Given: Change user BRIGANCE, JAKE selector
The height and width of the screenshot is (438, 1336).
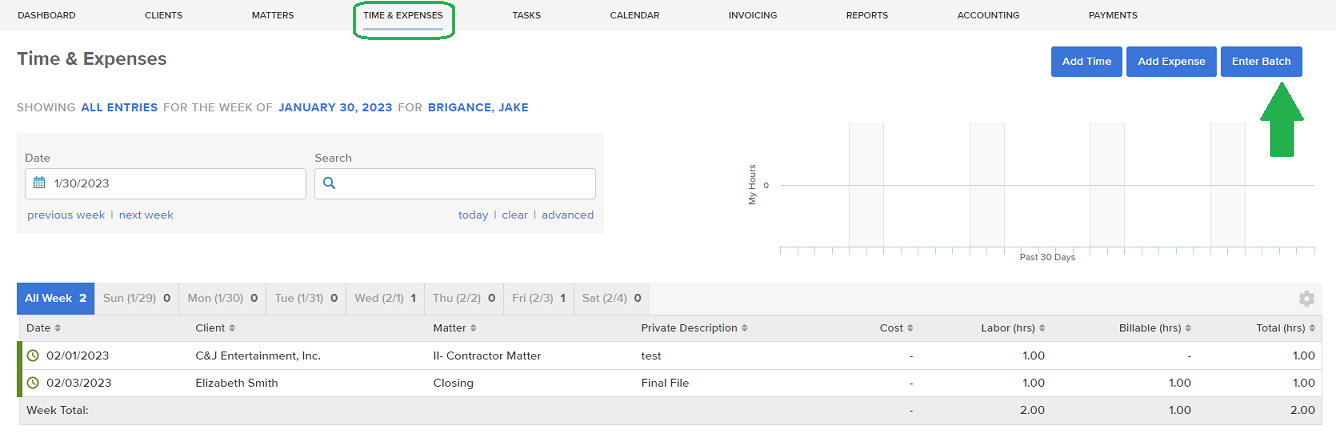Looking at the screenshot, I should tap(478, 107).
